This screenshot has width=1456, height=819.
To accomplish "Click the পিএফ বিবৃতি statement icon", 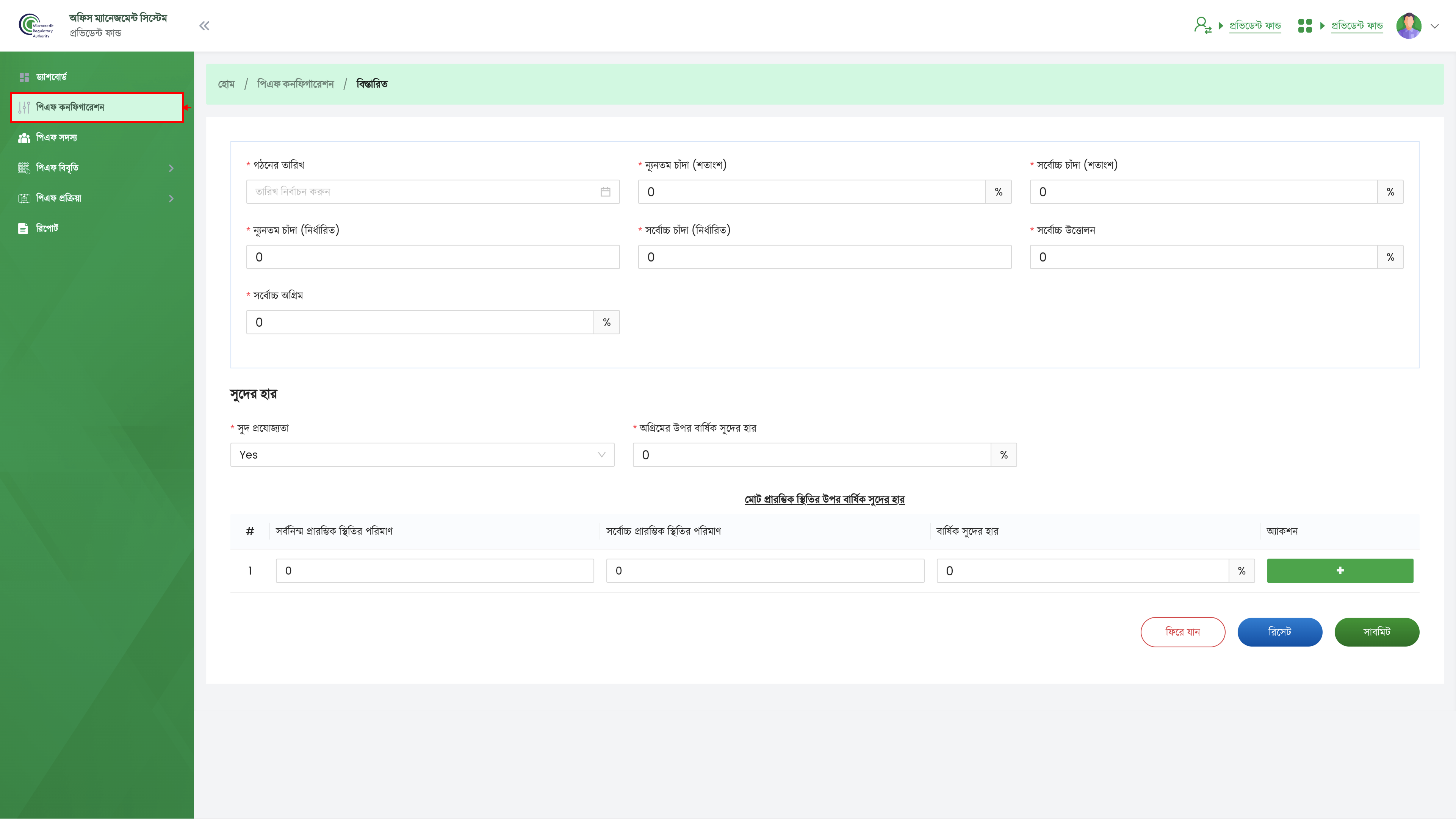I will click(24, 168).
